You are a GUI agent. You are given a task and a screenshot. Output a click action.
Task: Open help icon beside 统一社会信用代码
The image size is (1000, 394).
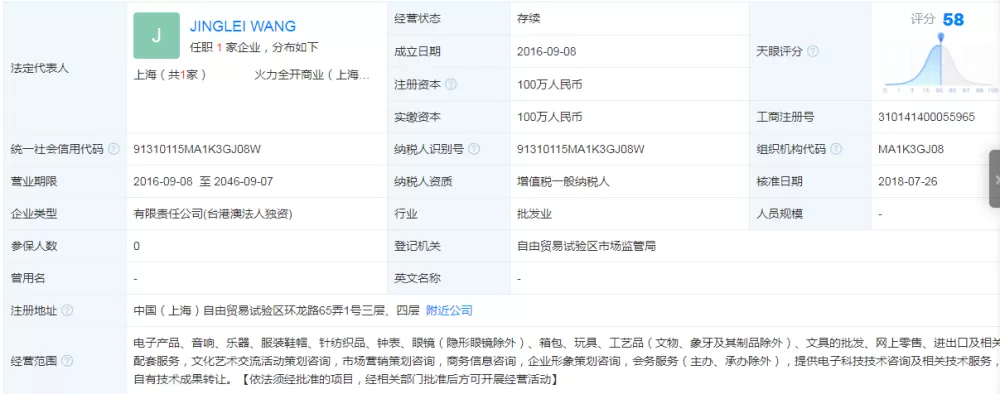click(114, 149)
